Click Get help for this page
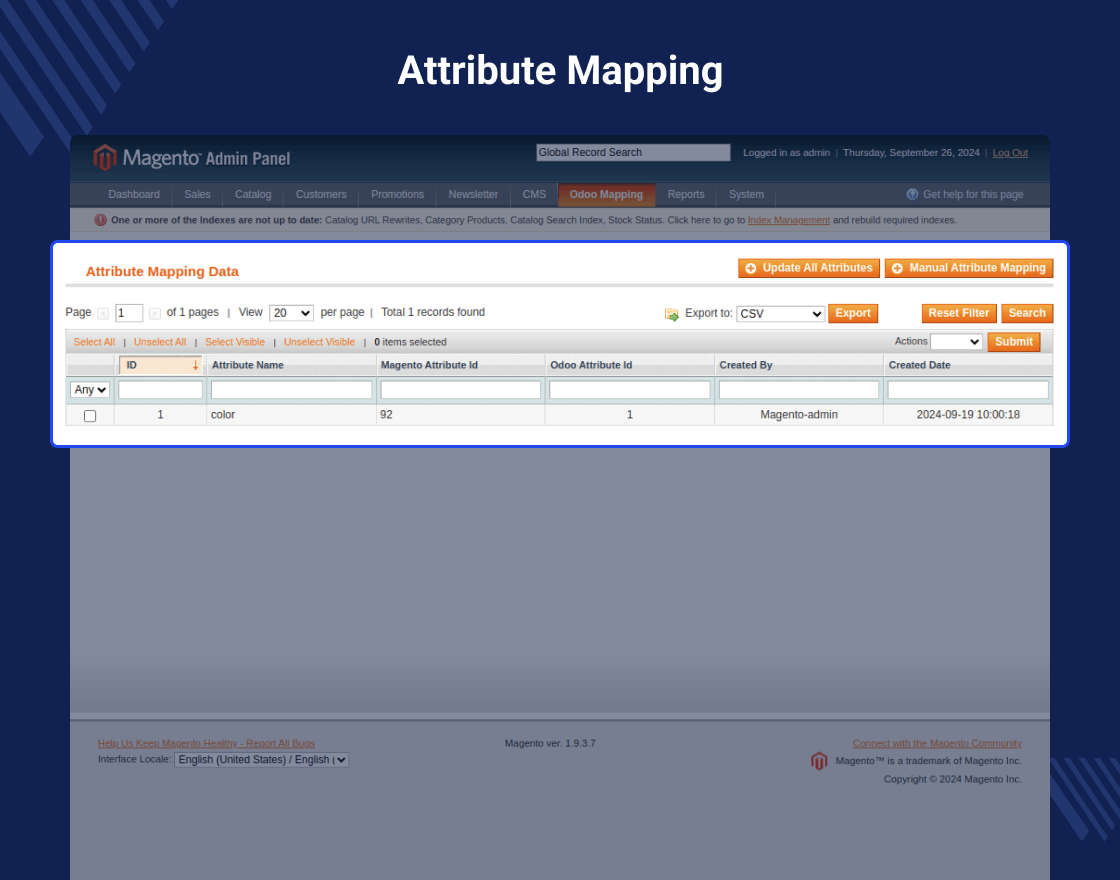This screenshot has height=880, width=1120. click(973, 194)
